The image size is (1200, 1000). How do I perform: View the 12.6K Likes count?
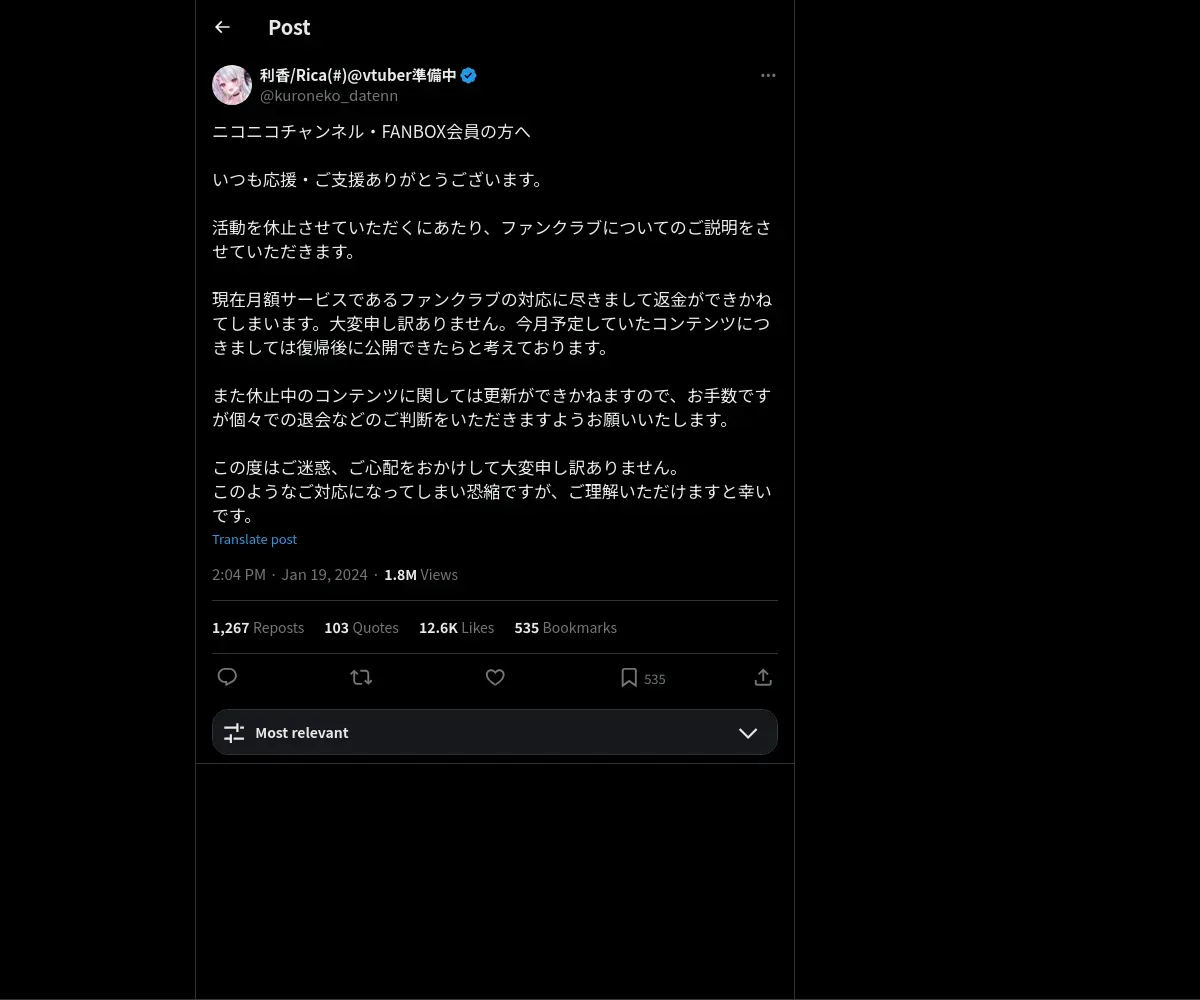tap(456, 628)
